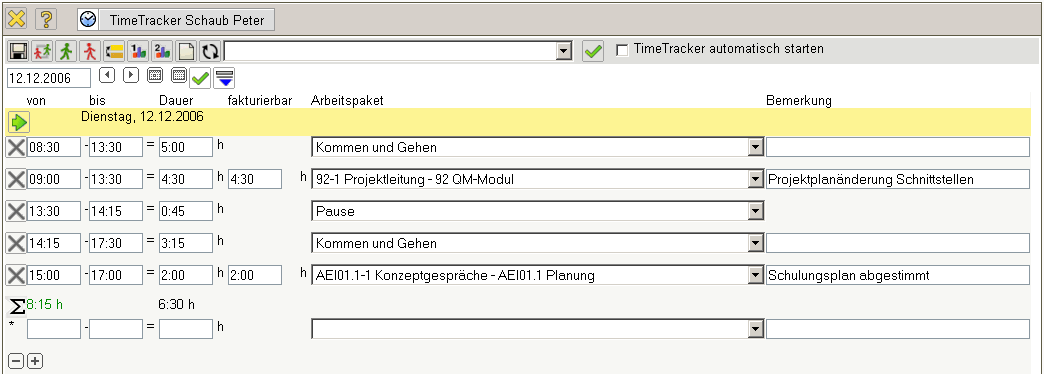The height and width of the screenshot is (374, 1044).
Task: Click the number 2 bar chart icon
Action: coord(162,51)
